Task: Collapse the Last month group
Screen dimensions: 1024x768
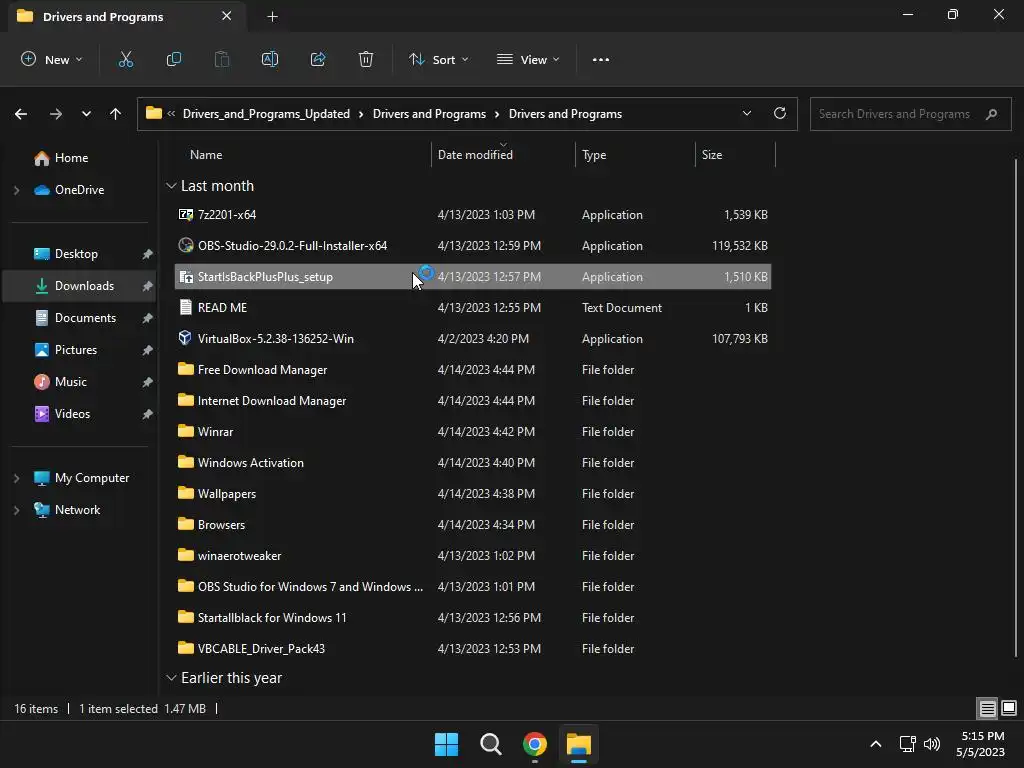Action: tap(171, 186)
